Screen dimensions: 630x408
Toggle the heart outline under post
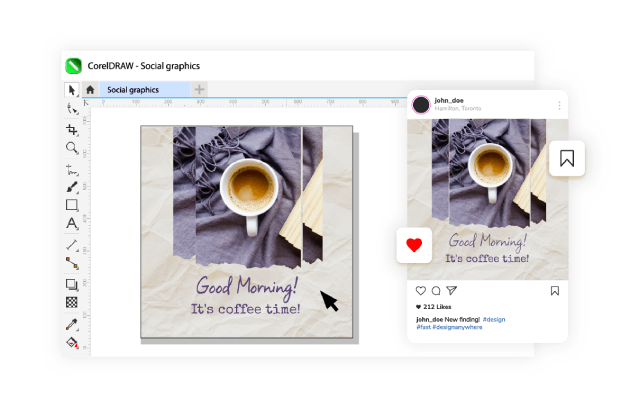point(421,290)
